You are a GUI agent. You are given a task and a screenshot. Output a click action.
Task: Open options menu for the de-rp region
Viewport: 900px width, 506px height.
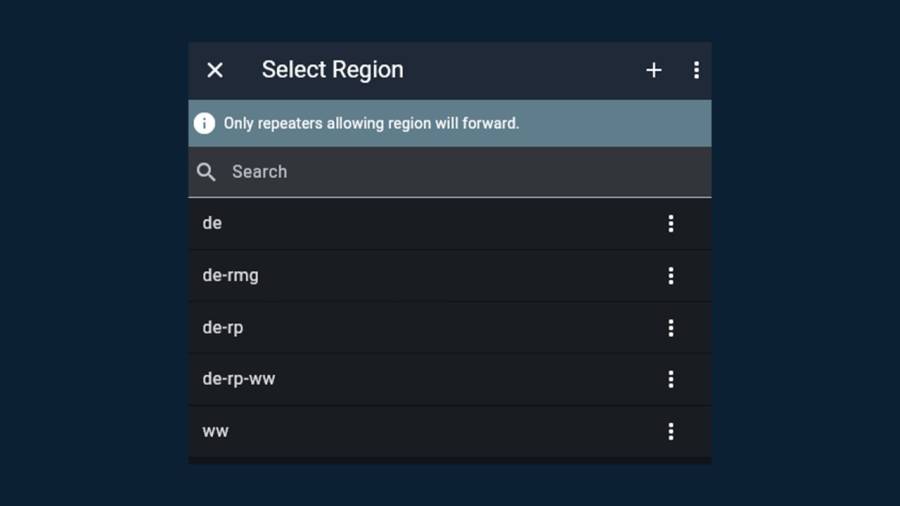tap(671, 328)
